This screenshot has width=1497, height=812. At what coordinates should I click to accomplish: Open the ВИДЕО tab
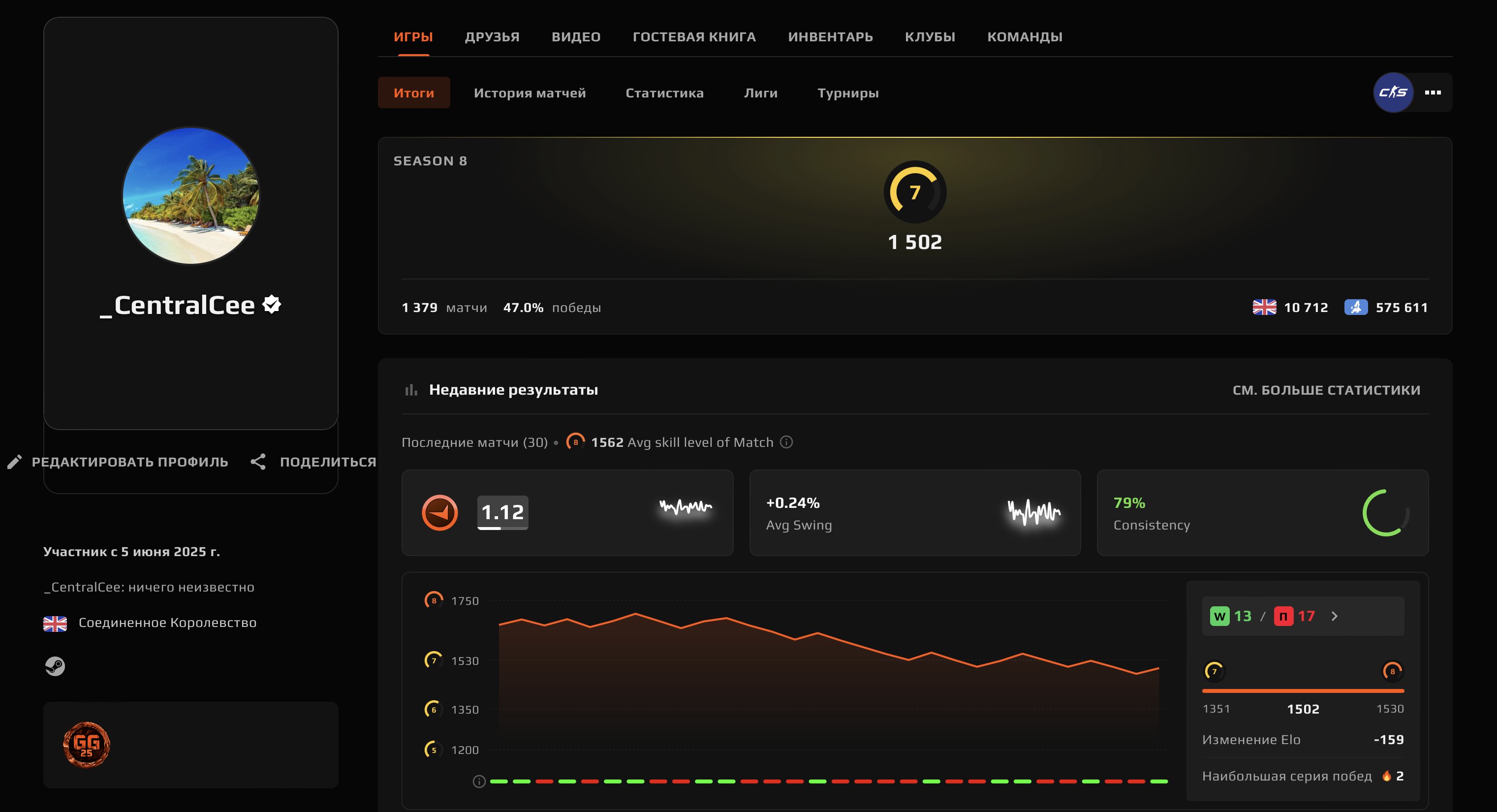pyautogui.click(x=576, y=36)
